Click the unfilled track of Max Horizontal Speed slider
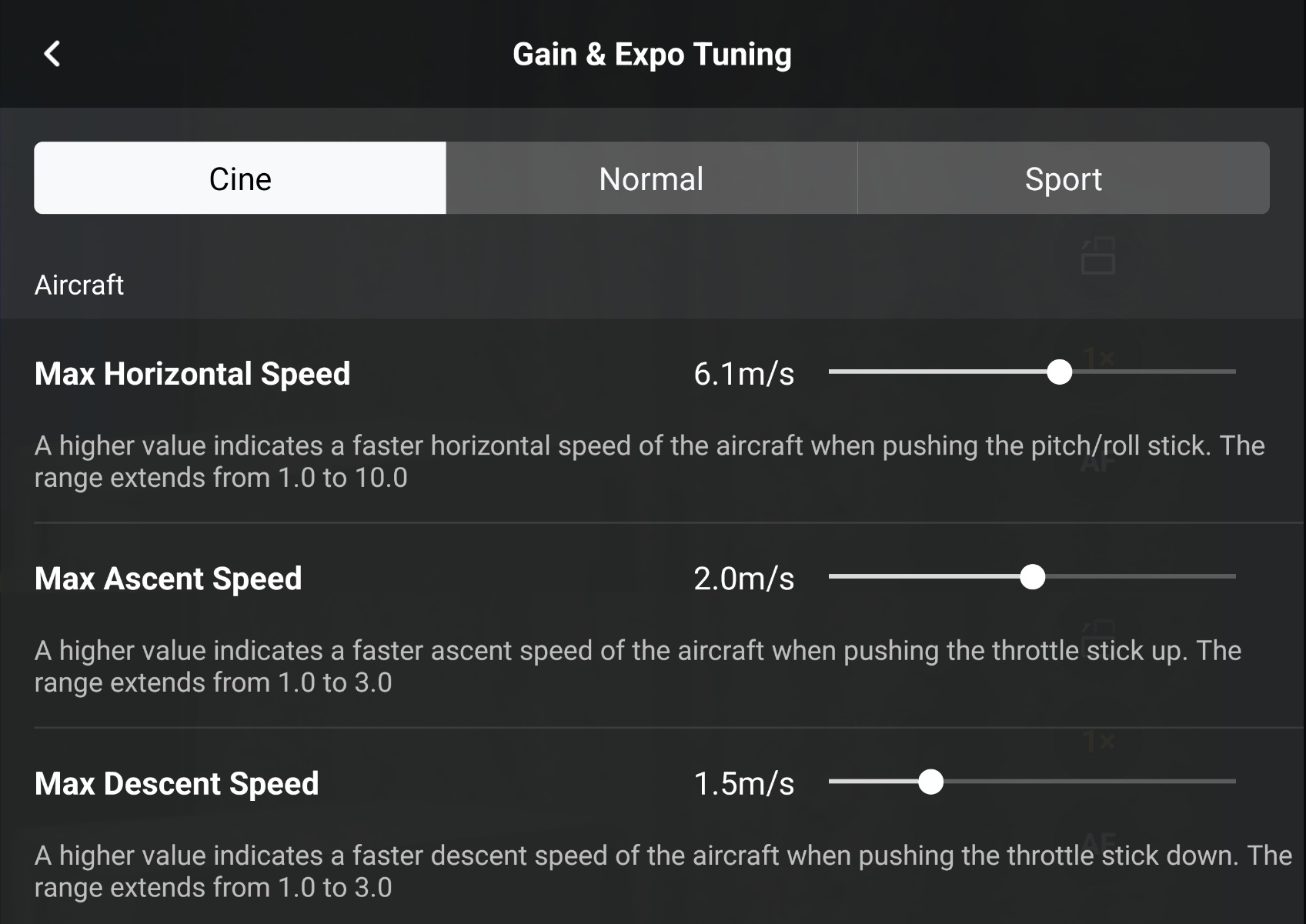Image resolution: width=1306 pixels, height=924 pixels. point(1154,372)
